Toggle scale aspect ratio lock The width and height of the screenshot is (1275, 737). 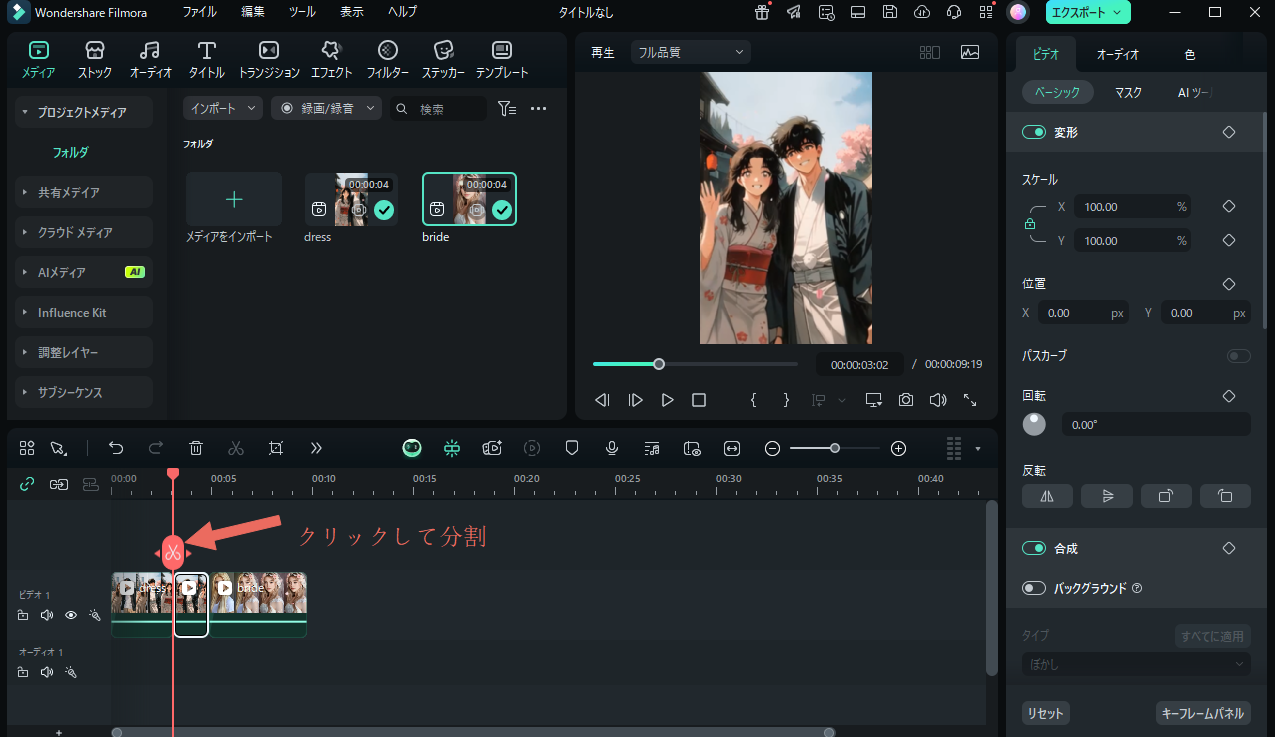1030,225
